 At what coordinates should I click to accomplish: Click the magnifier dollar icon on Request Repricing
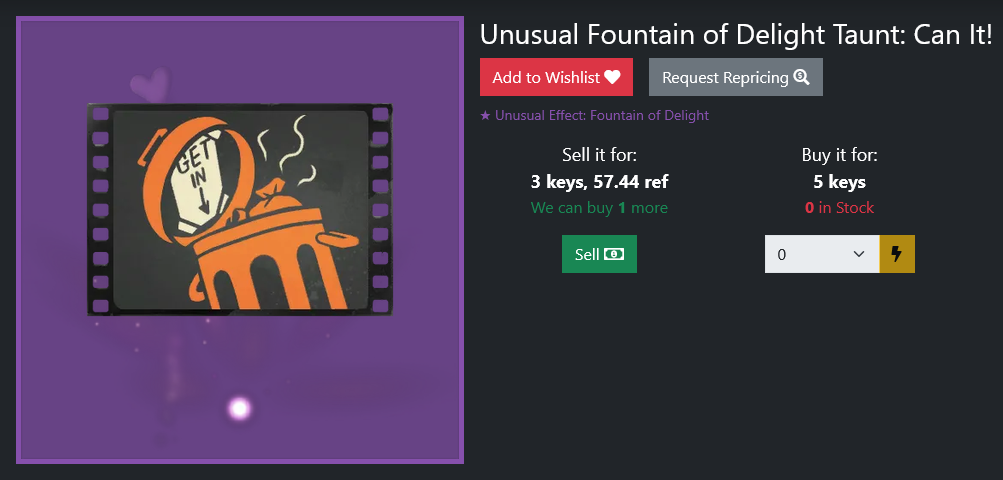[802, 77]
